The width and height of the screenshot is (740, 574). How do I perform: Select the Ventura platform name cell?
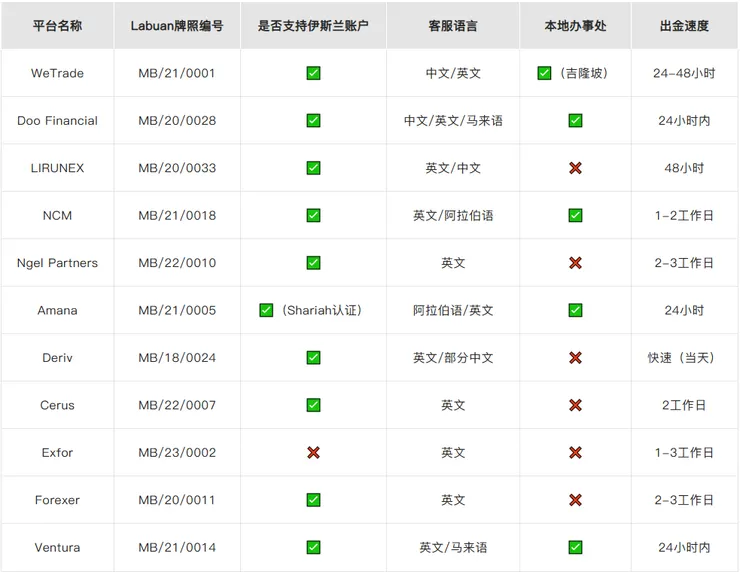(58, 548)
